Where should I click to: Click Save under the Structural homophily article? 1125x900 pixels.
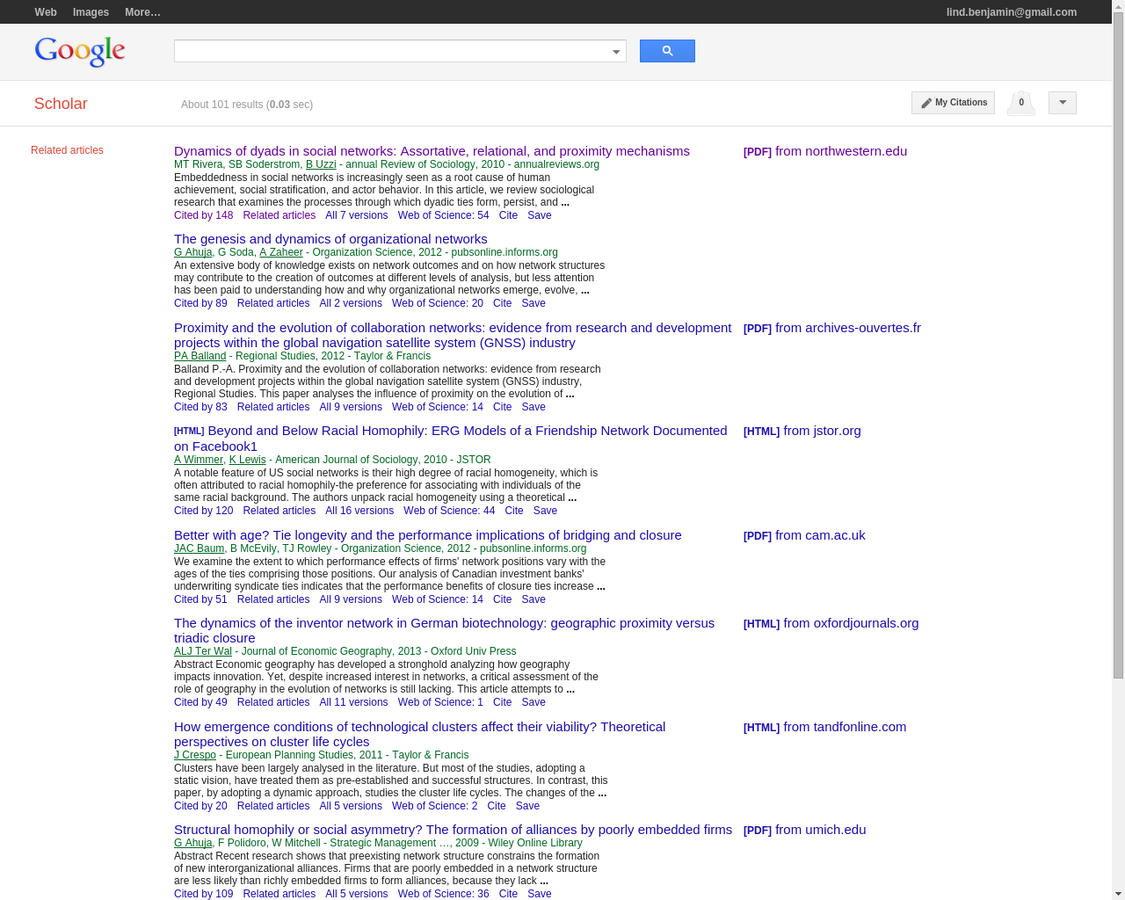[x=540, y=894]
